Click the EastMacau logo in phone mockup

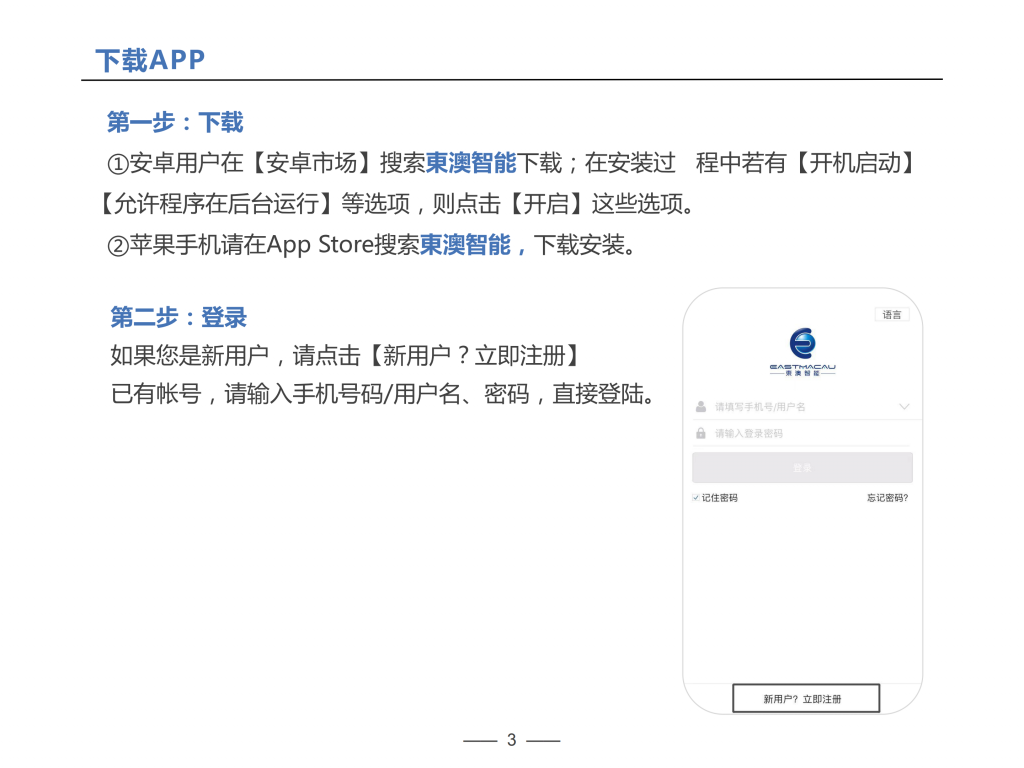click(802, 352)
